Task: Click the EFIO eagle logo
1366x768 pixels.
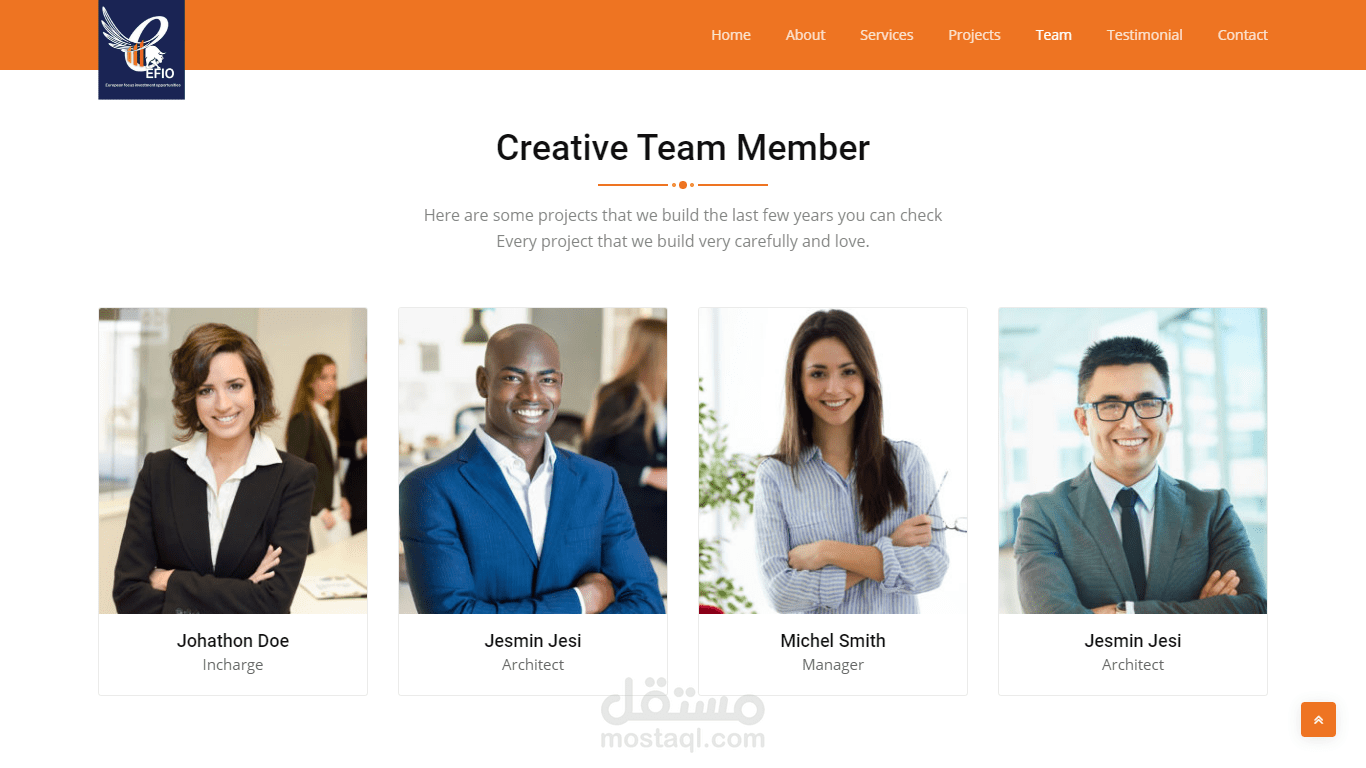Action: click(141, 50)
